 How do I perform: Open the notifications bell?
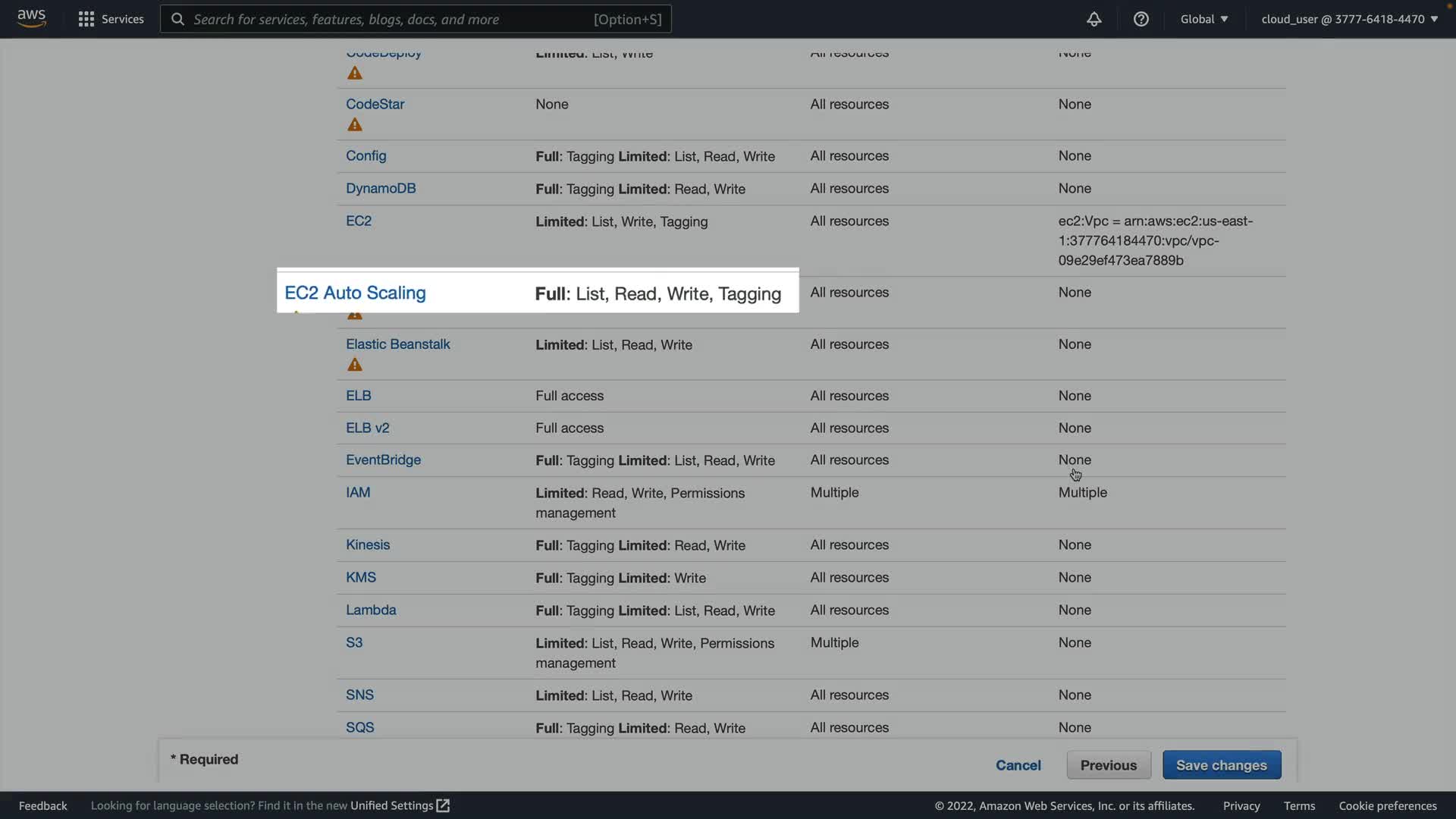[1094, 19]
